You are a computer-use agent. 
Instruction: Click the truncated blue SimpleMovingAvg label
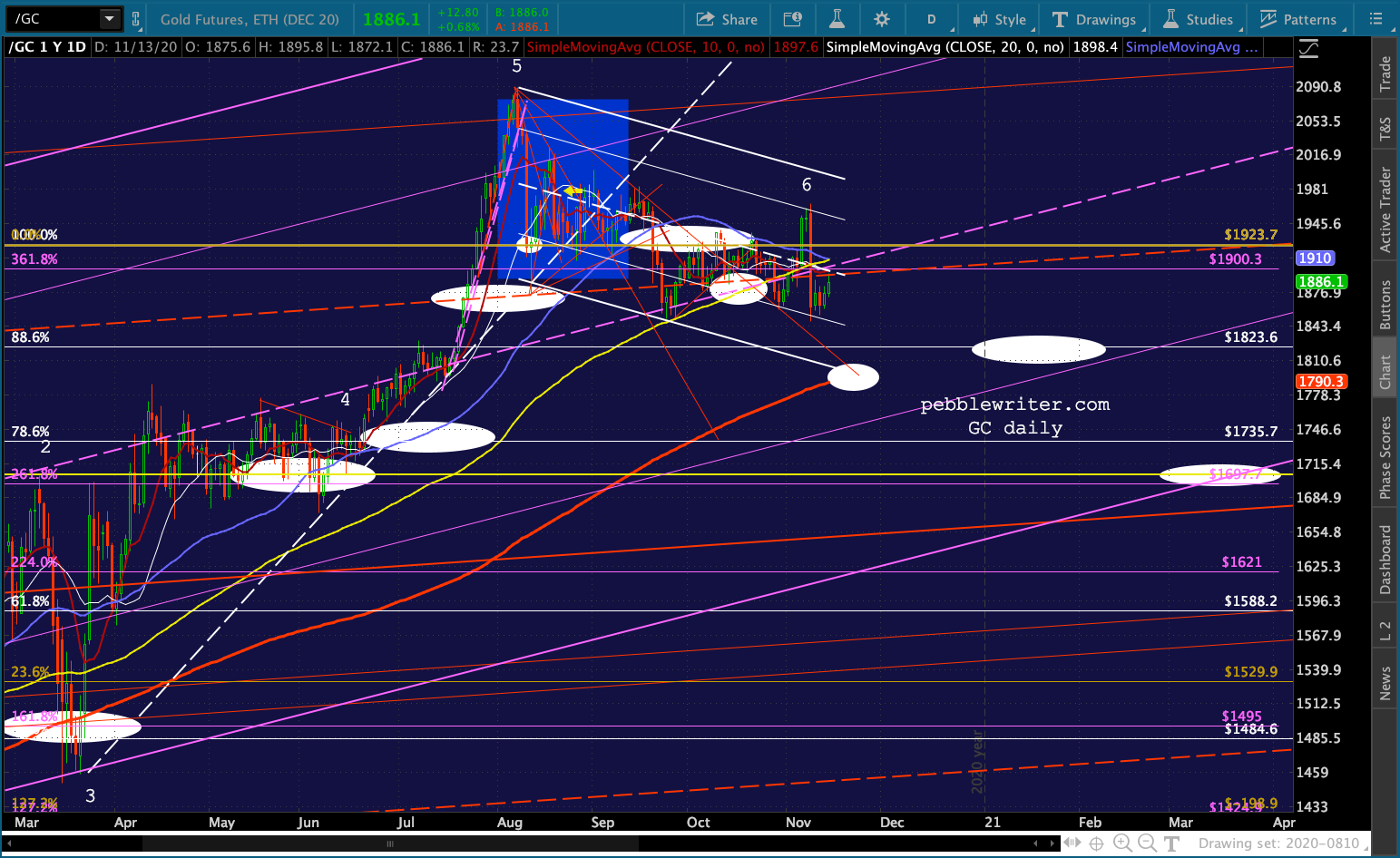[1191, 47]
